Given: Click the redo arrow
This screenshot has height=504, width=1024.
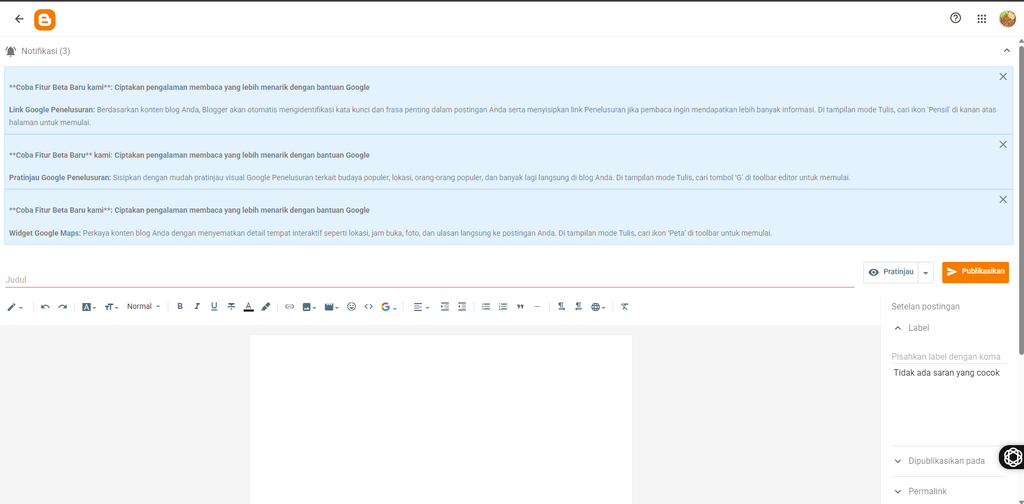Looking at the screenshot, I should tap(63, 307).
